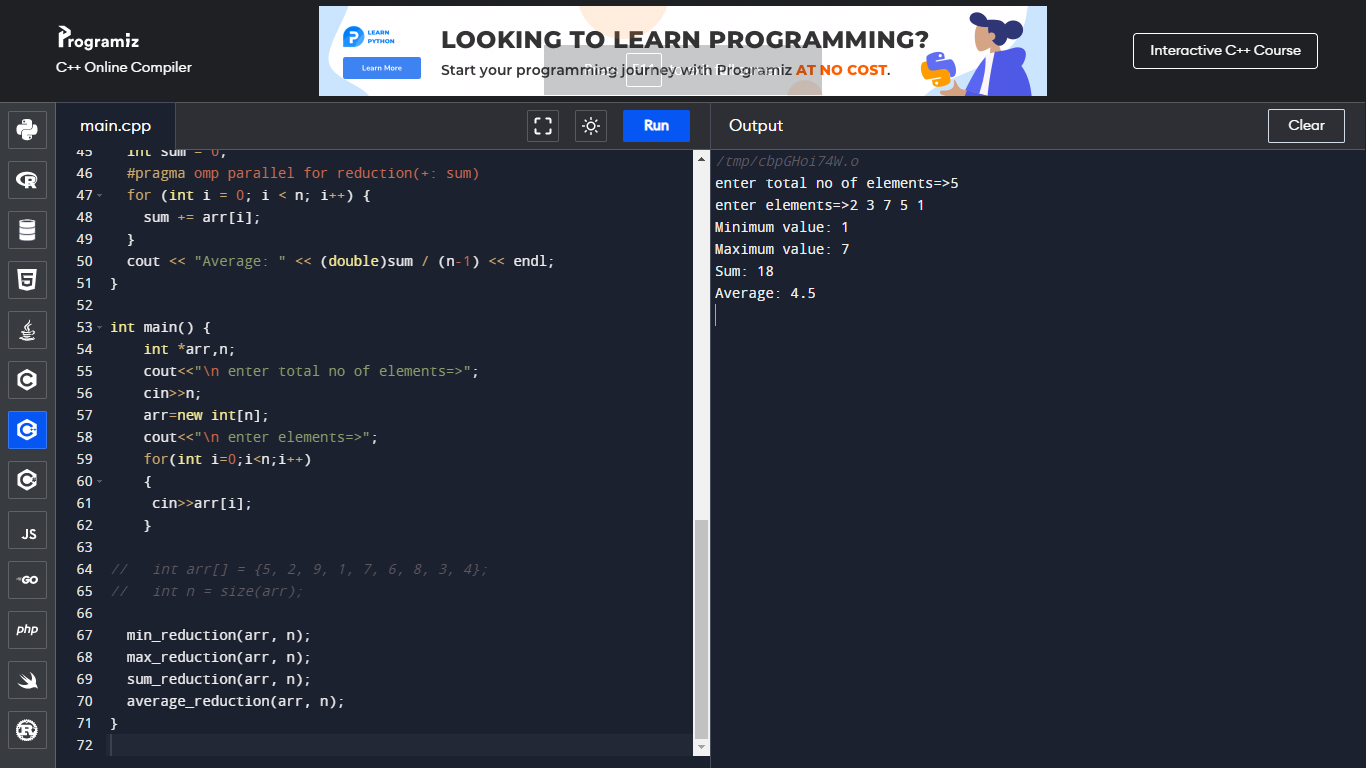Click Learn More in the Programiz ad
Screen dimensions: 1366x768
[x=381, y=68]
